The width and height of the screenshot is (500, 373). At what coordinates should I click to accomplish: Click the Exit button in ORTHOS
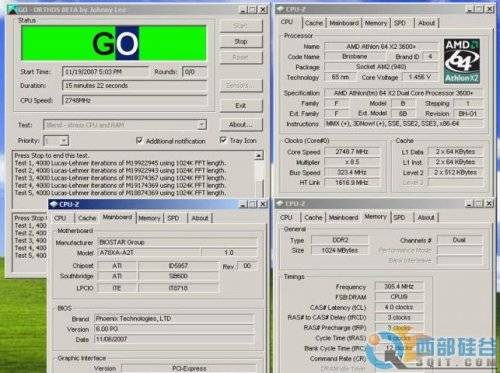pos(241,106)
